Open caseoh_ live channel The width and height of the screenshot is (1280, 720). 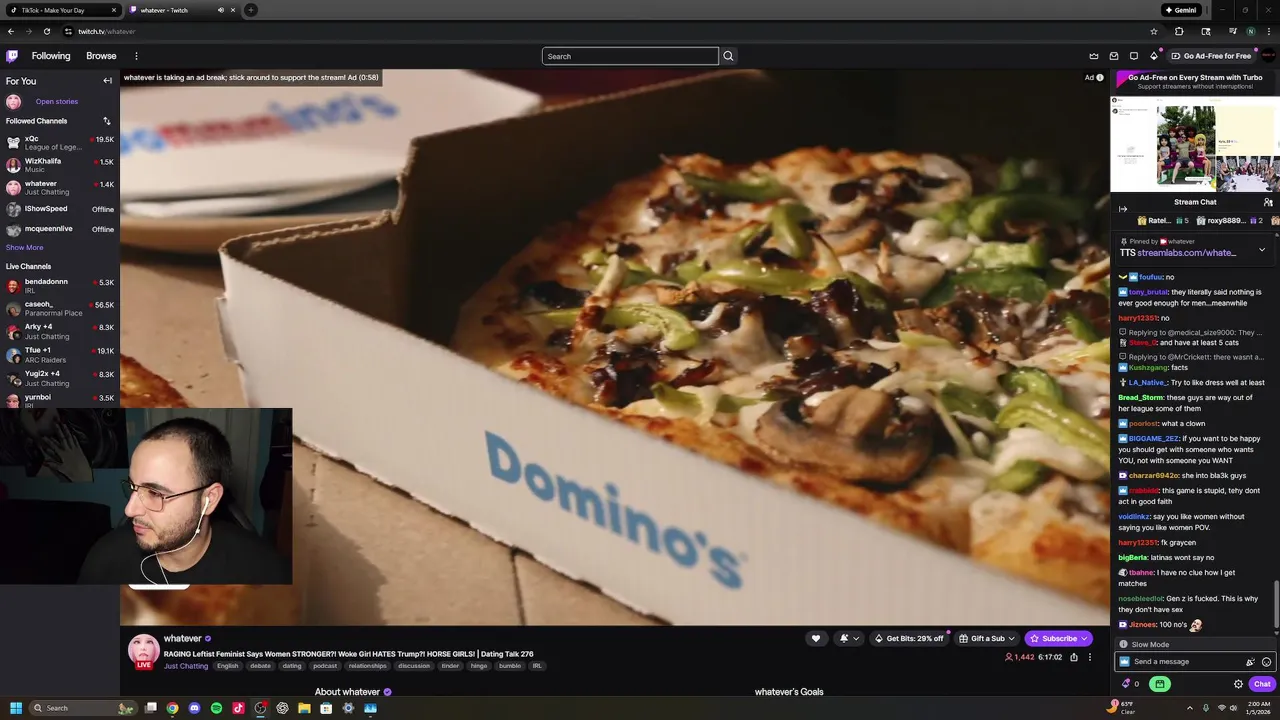click(x=60, y=308)
